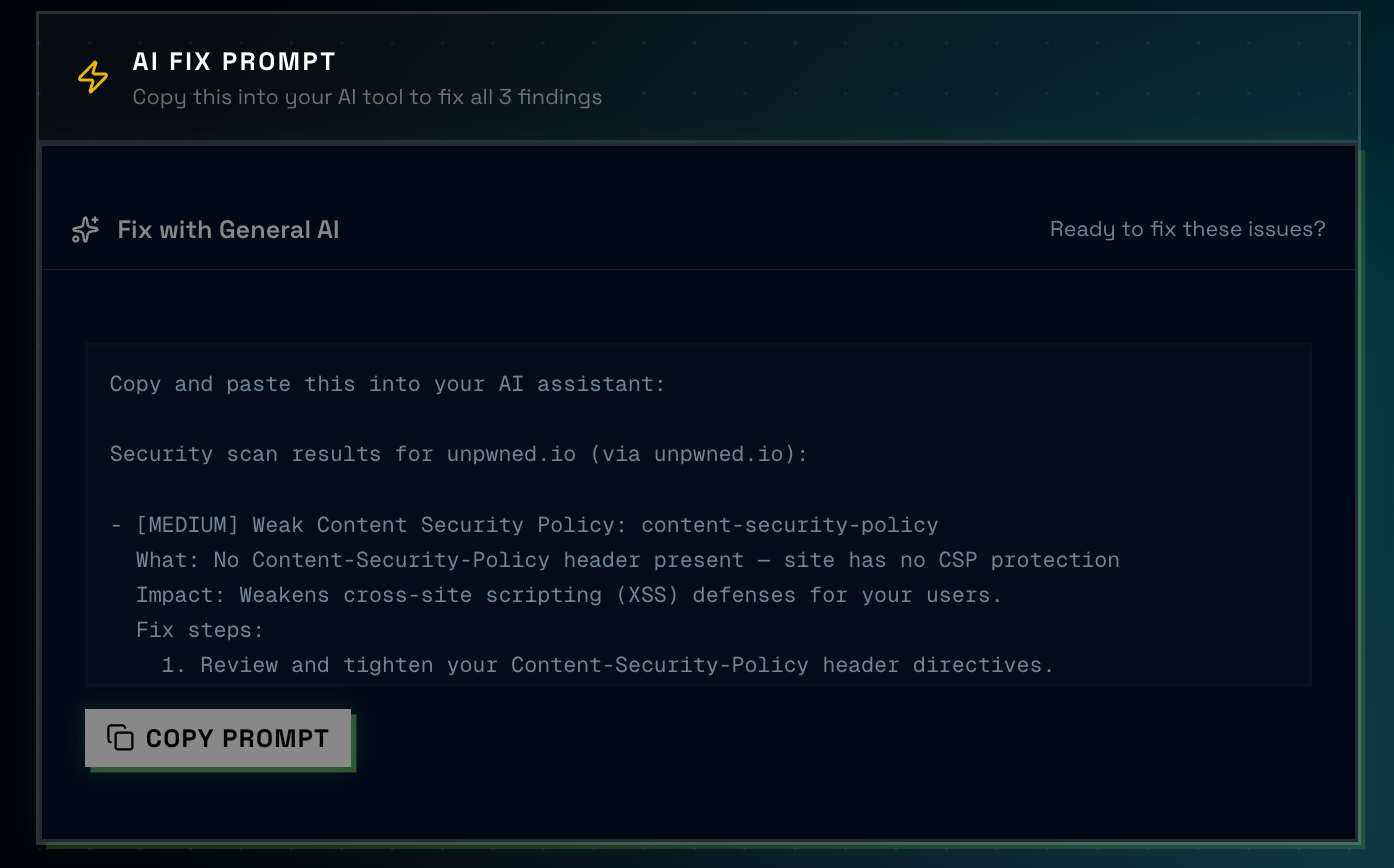Image resolution: width=1394 pixels, height=868 pixels.
Task: Select the sparkle AI icon beside Fix with General AI
Action: point(84,229)
